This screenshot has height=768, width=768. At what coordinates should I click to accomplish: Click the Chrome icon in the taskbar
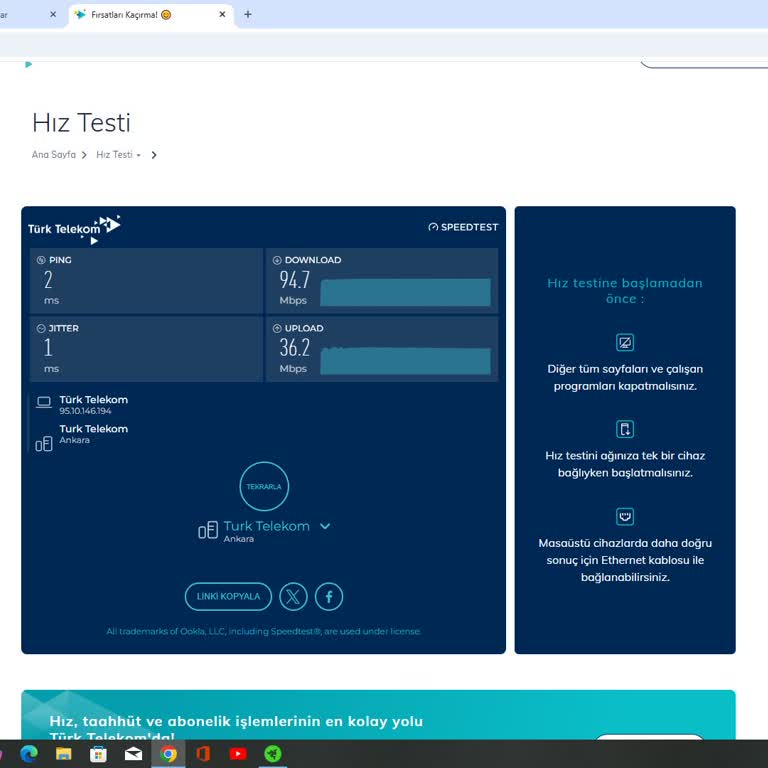click(x=168, y=754)
